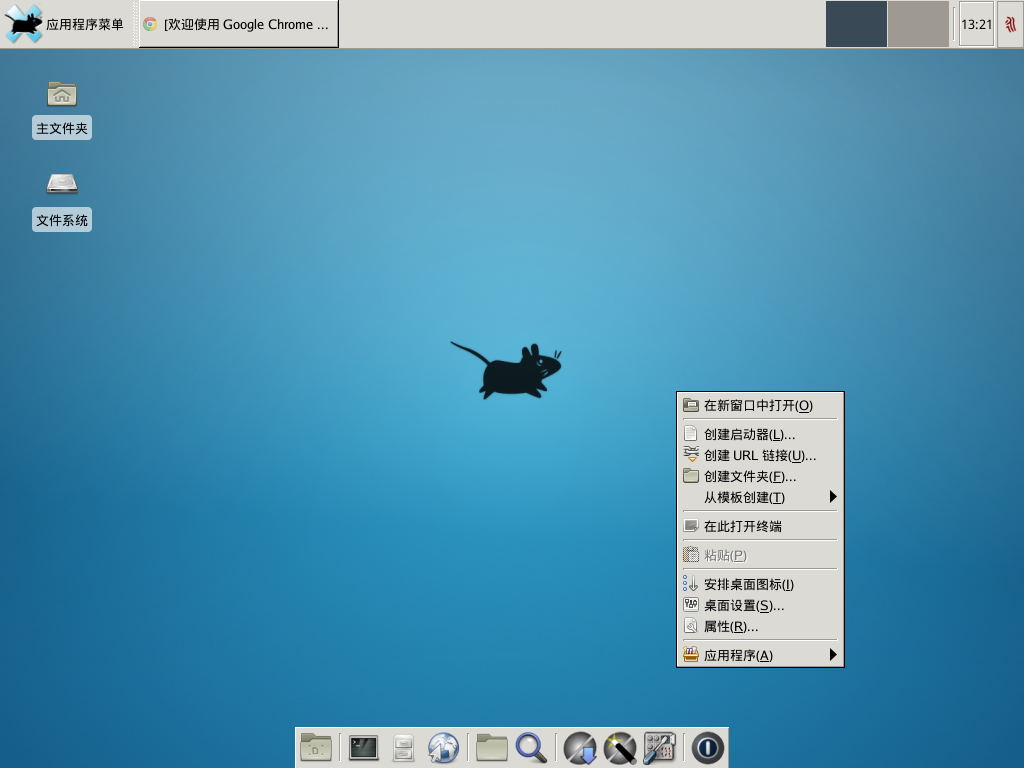Open the 主文件夹 home folder desktop icon
The width and height of the screenshot is (1024, 768).
[62, 109]
